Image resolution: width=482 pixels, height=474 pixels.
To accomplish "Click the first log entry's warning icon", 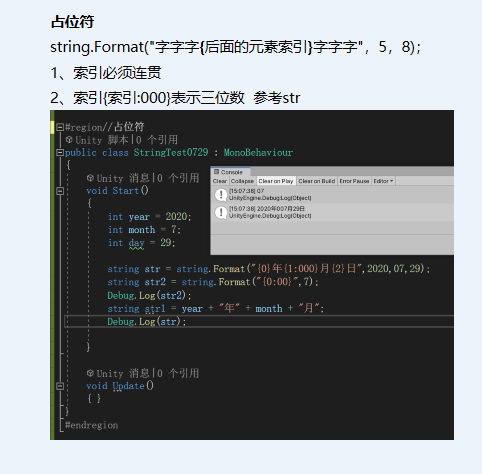I will (x=221, y=194).
